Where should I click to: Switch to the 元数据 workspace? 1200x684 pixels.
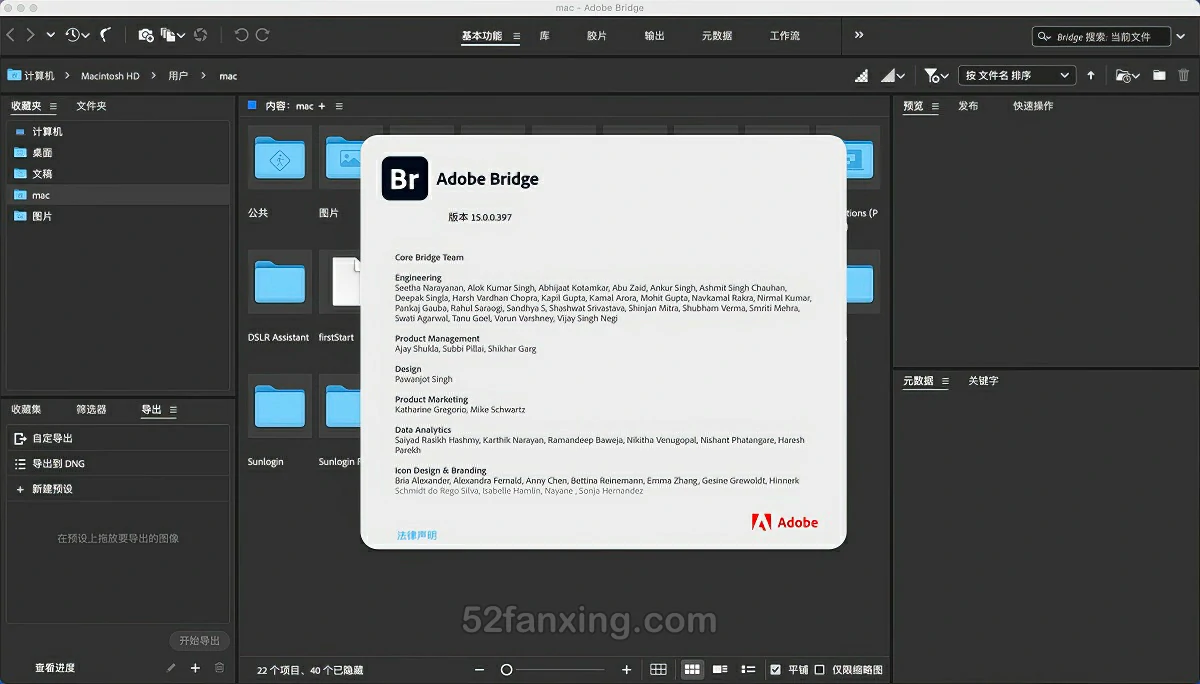[717, 36]
